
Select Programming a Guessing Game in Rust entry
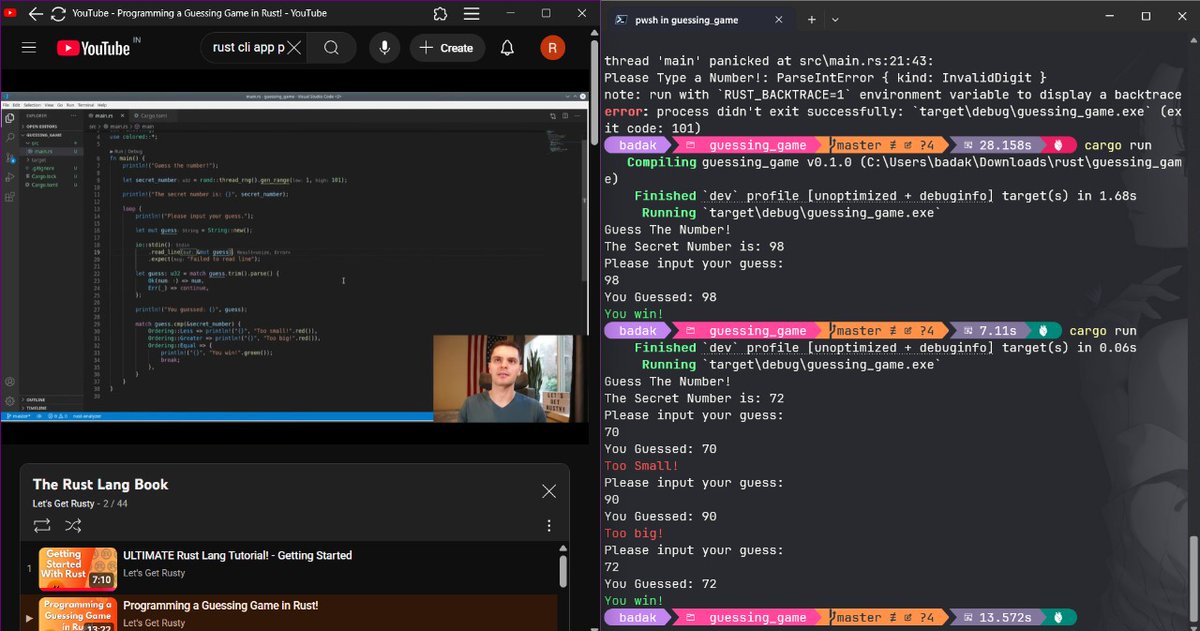[x=289, y=613]
